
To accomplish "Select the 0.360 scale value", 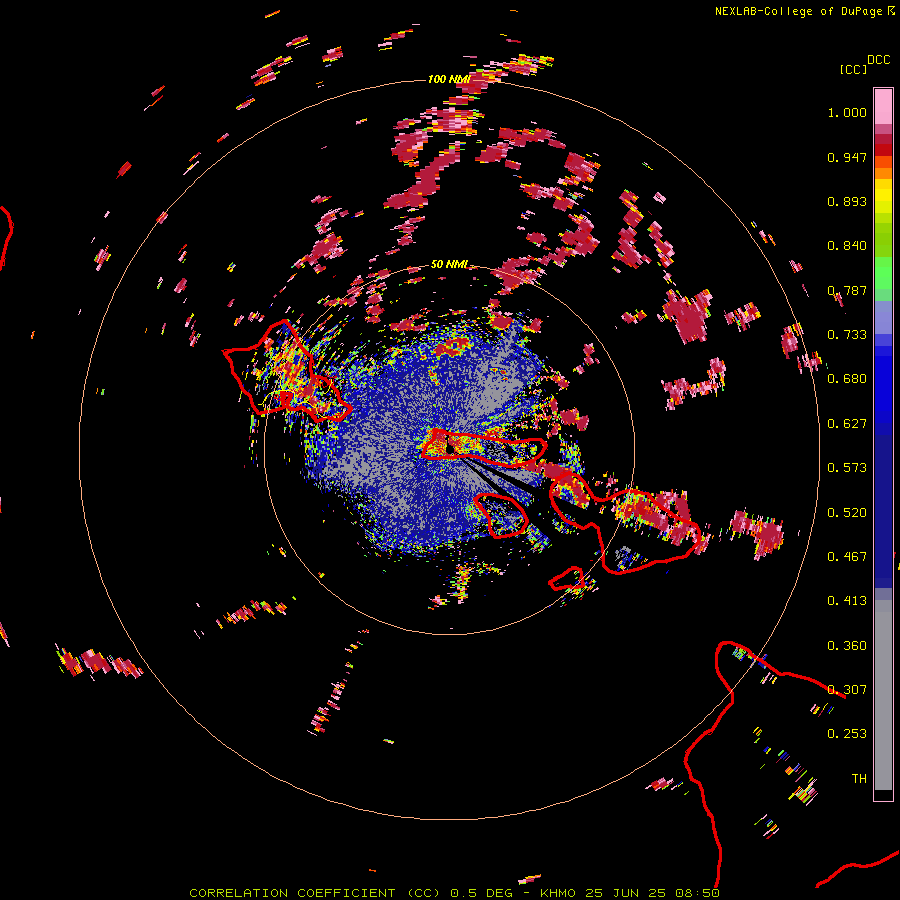I will (847, 646).
